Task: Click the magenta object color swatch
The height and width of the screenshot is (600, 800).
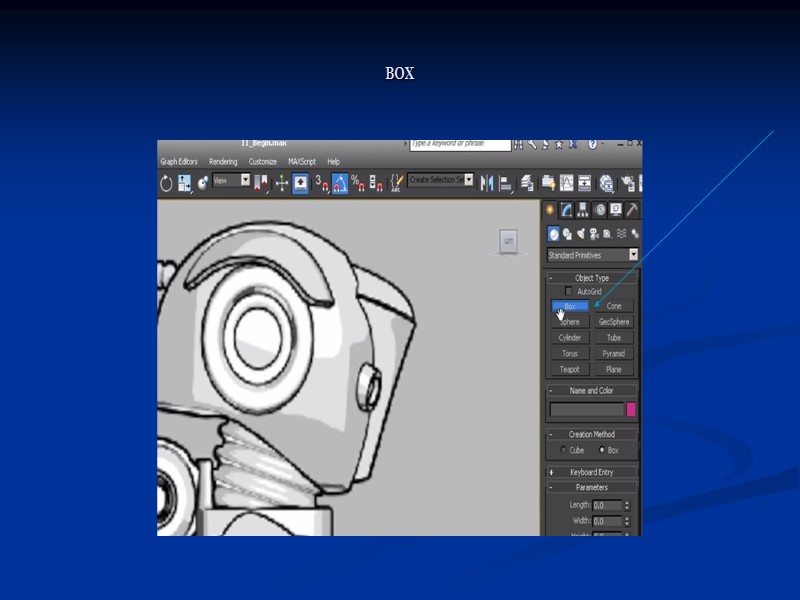Action: tap(631, 409)
